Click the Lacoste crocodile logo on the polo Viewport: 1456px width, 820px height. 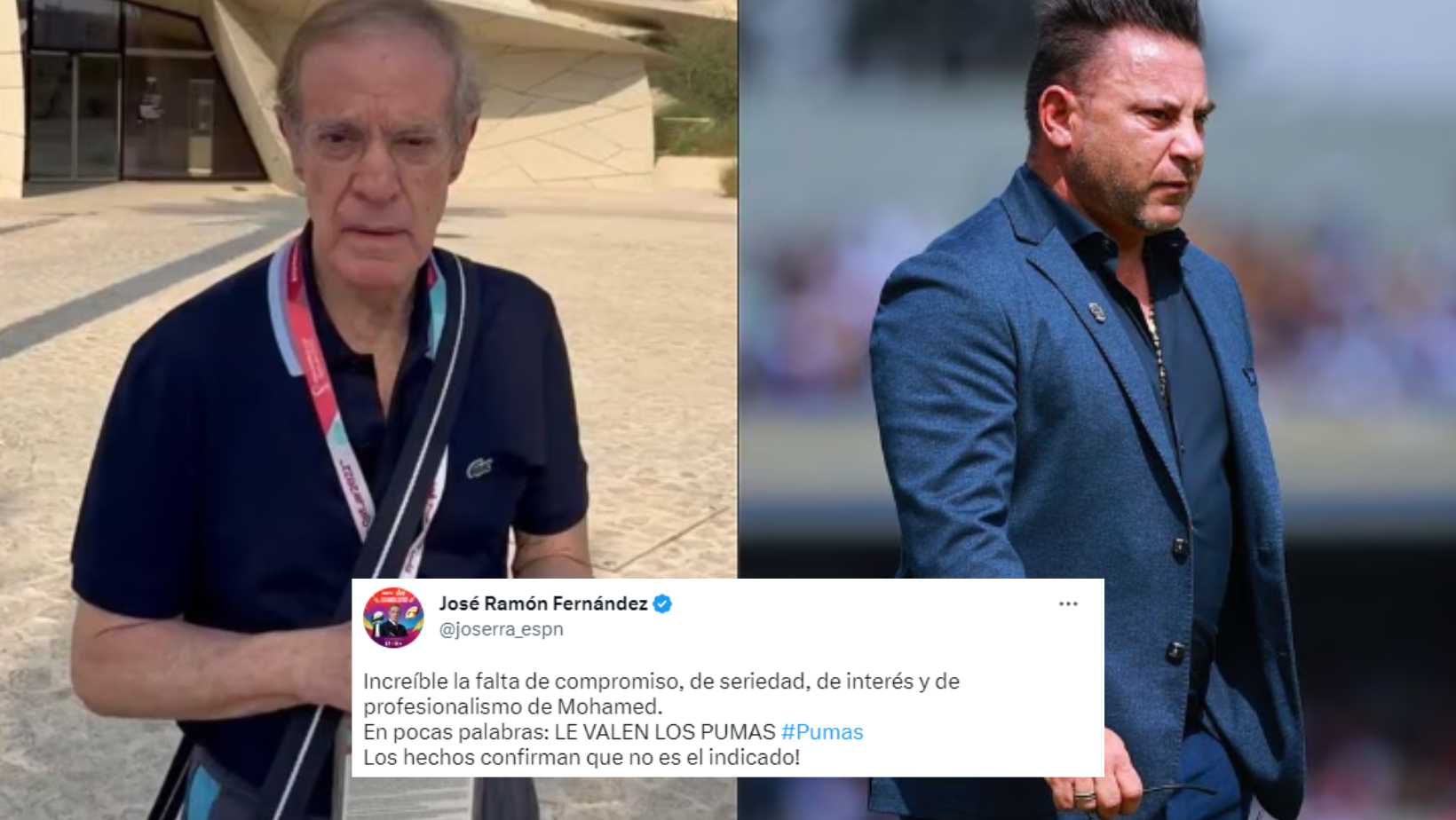coord(479,467)
